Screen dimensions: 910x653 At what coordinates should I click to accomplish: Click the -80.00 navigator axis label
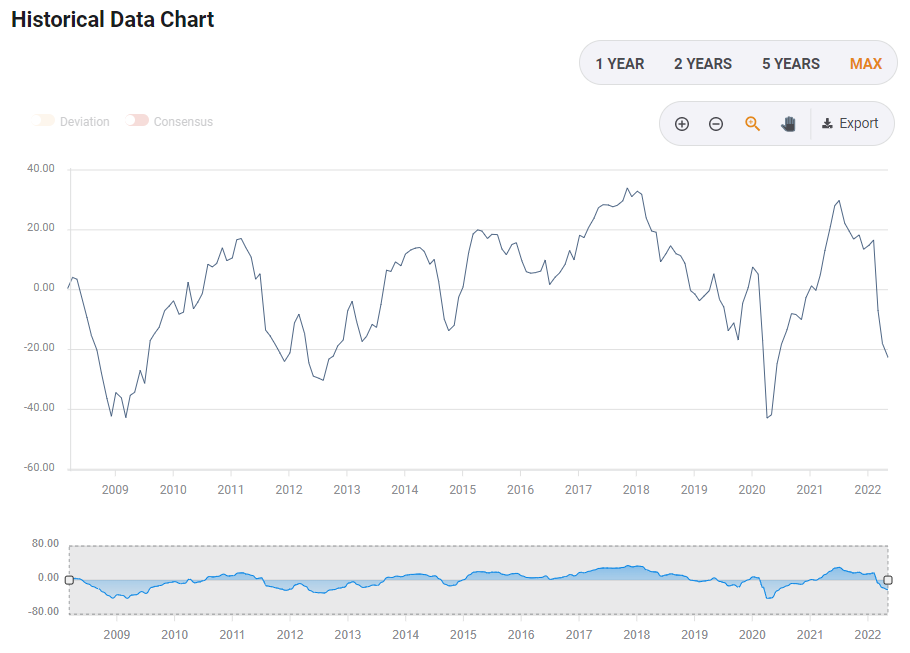click(44, 611)
